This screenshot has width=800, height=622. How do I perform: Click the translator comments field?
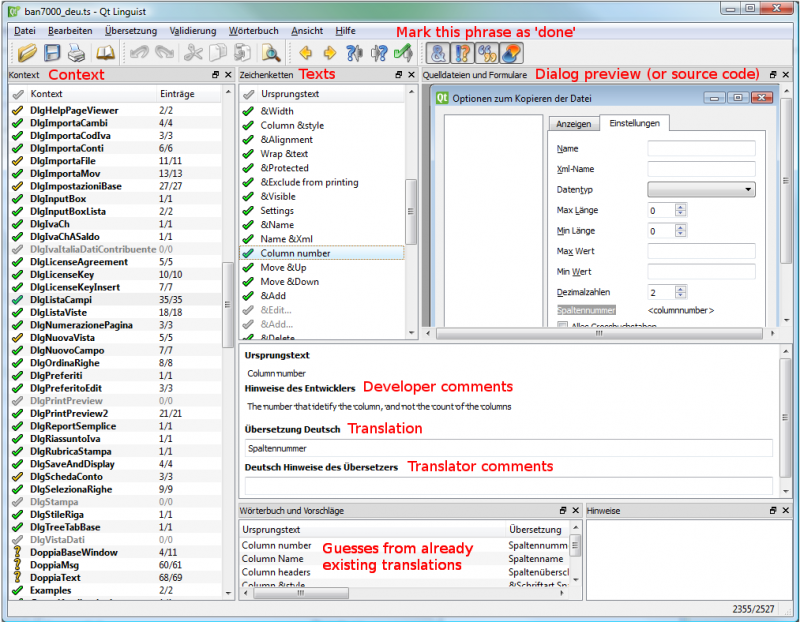[508, 485]
